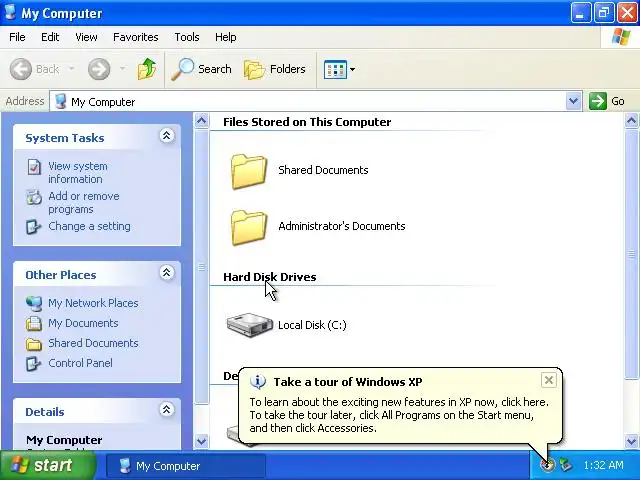
Task: Click the Forward navigation arrow
Action: point(99,69)
